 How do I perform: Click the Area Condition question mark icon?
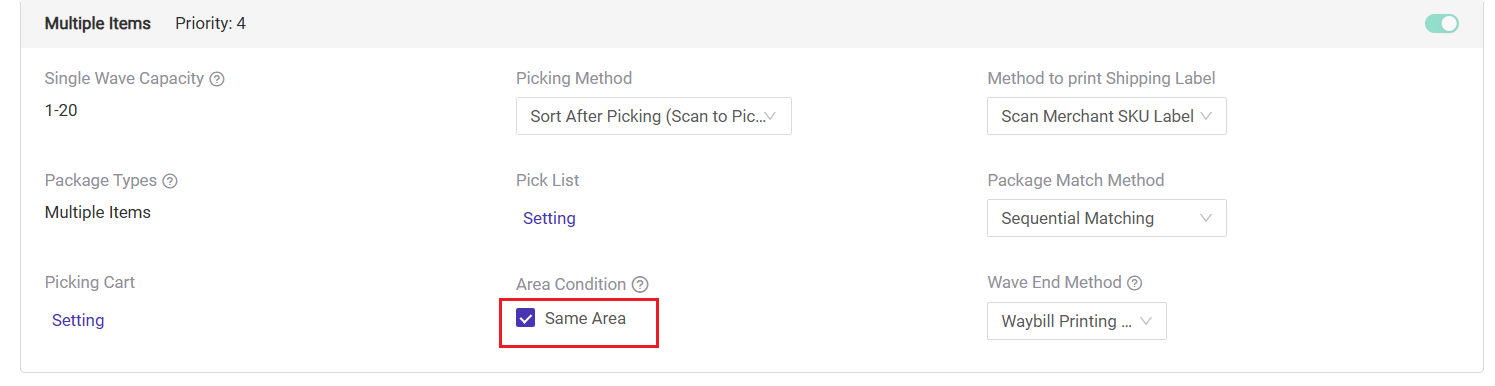pos(640,285)
